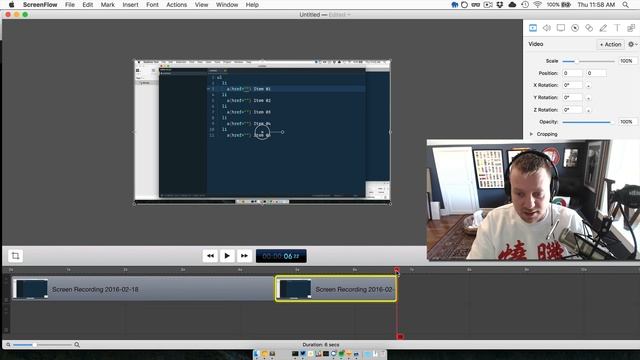
Task: Click the Opacity percentage field
Action: 627,122
